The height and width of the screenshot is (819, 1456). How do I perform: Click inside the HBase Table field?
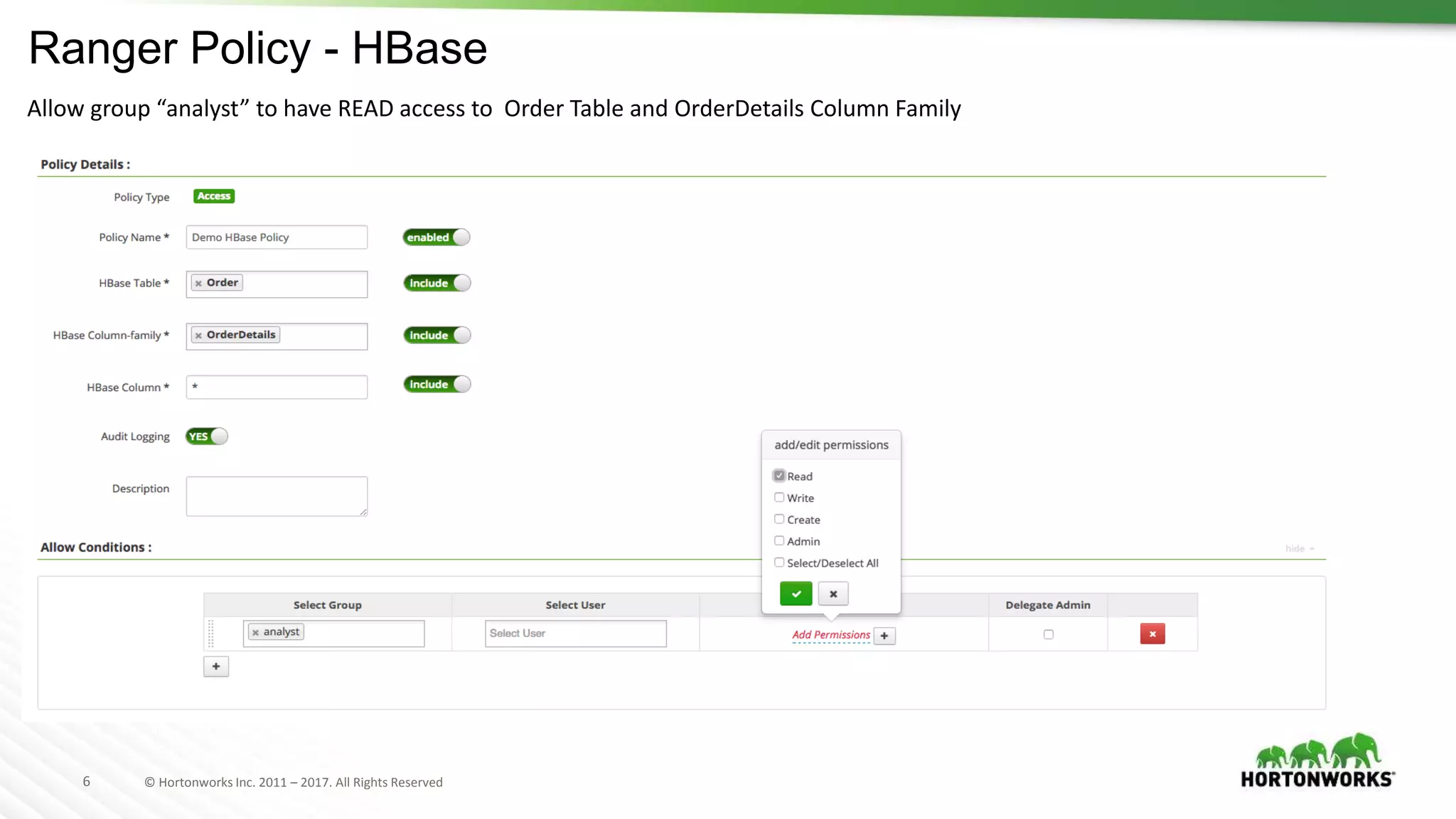277,284
